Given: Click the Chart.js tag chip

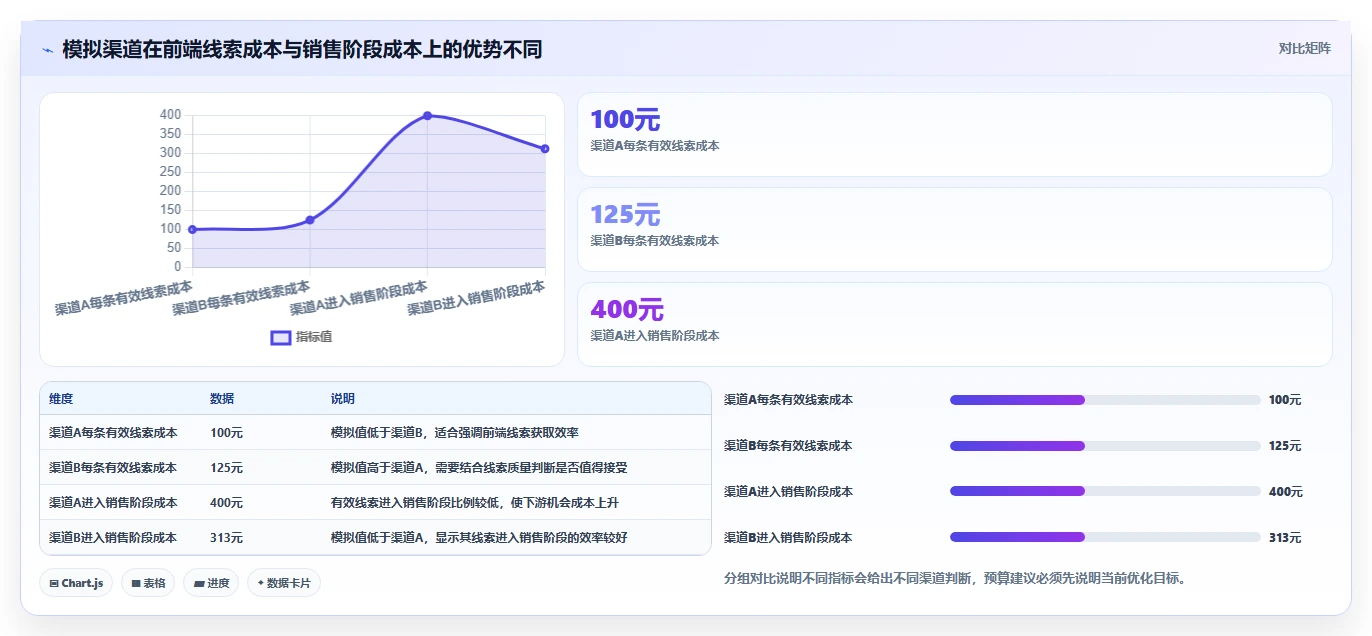Looking at the screenshot, I should tap(76, 583).
